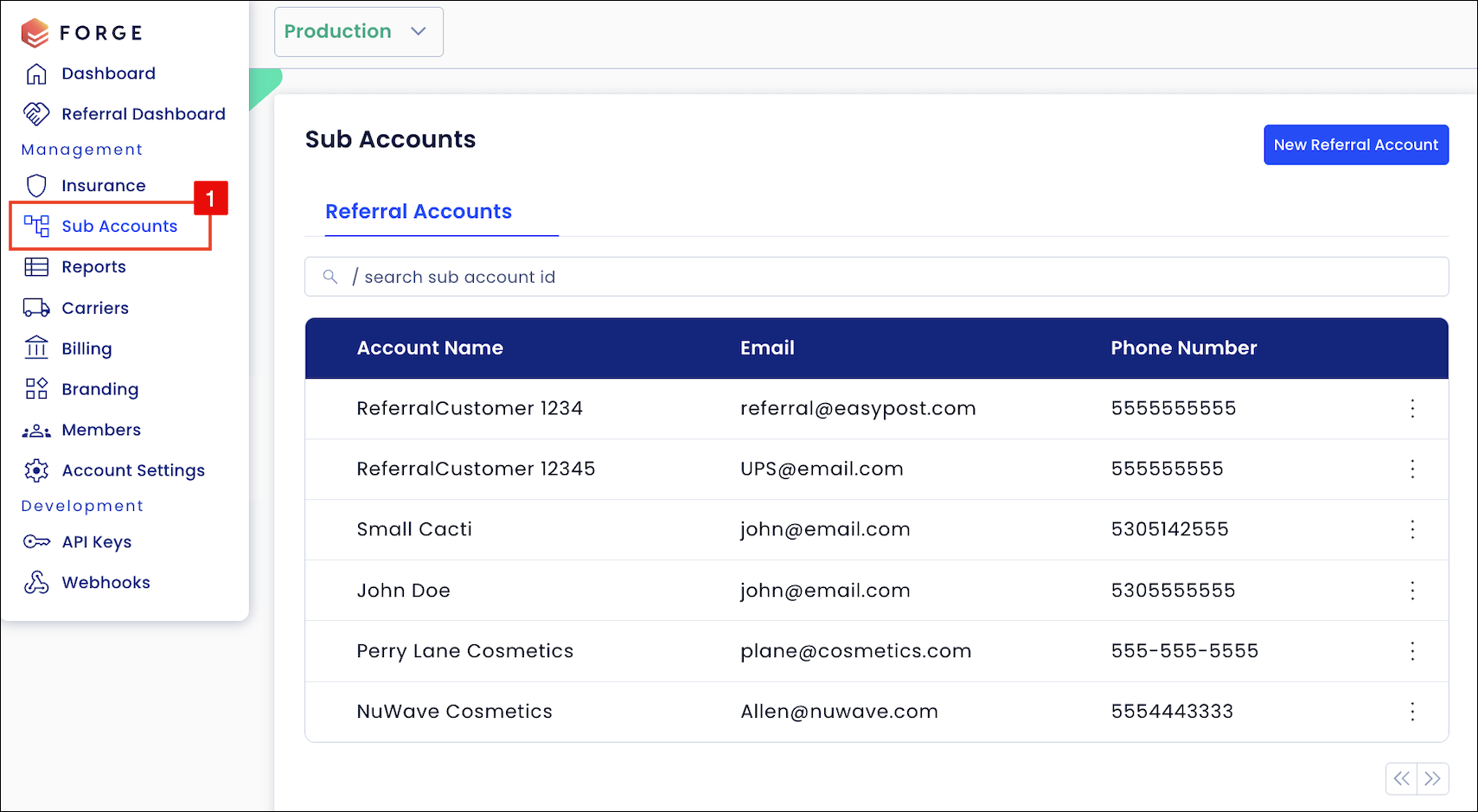Select the ReferralCustomer 12345 account name
1478x812 pixels.
pos(476,469)
